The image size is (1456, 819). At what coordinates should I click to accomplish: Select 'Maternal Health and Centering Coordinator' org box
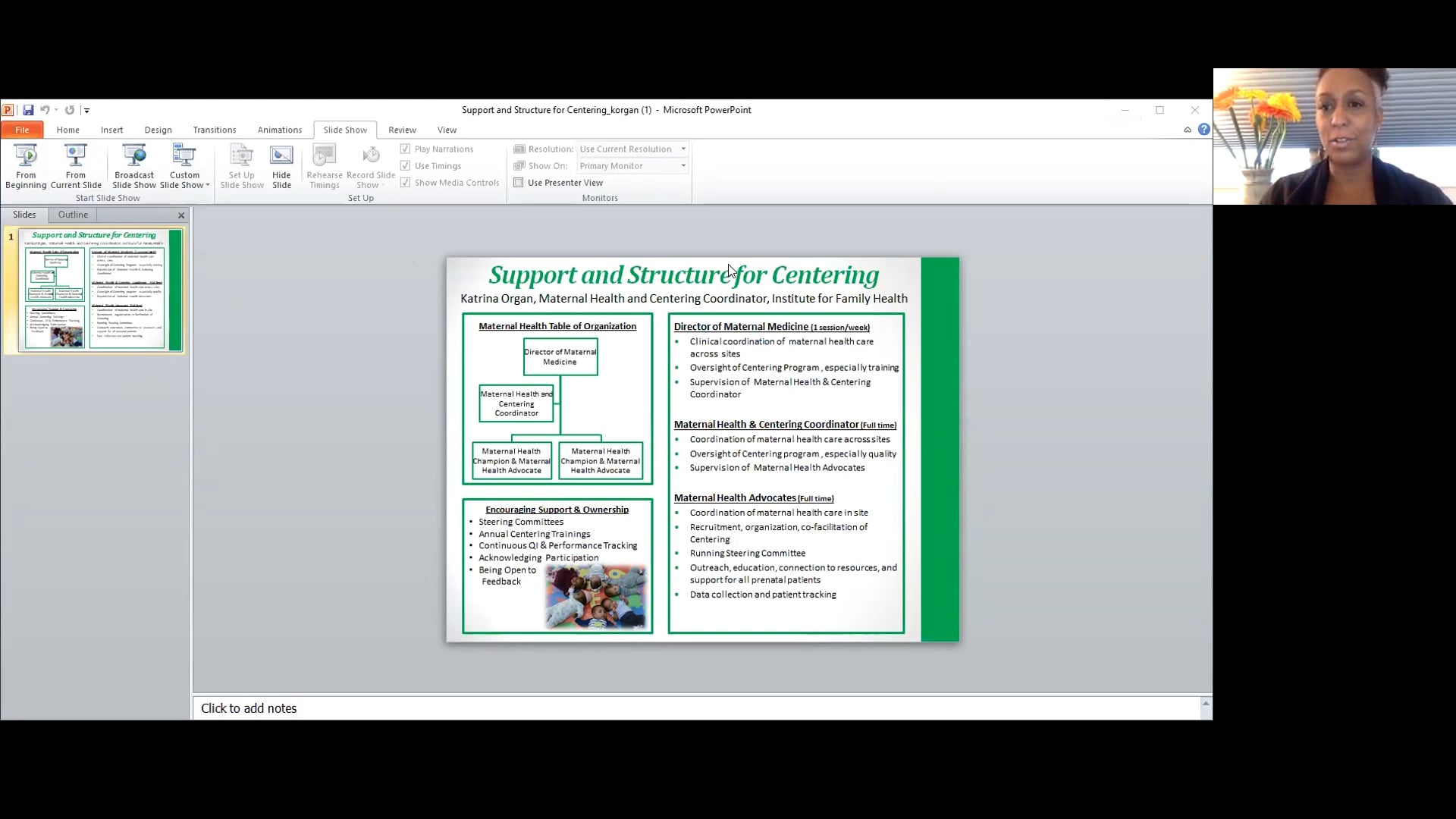[516, 403]
